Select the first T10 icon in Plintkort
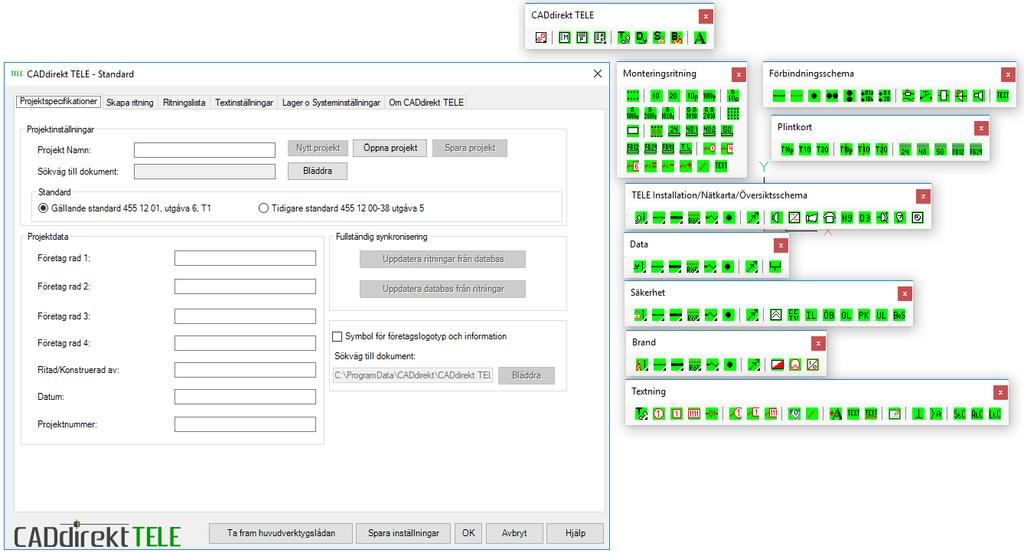The height and width of the screenshot is (553, 1024). click(x=805, y=150)
